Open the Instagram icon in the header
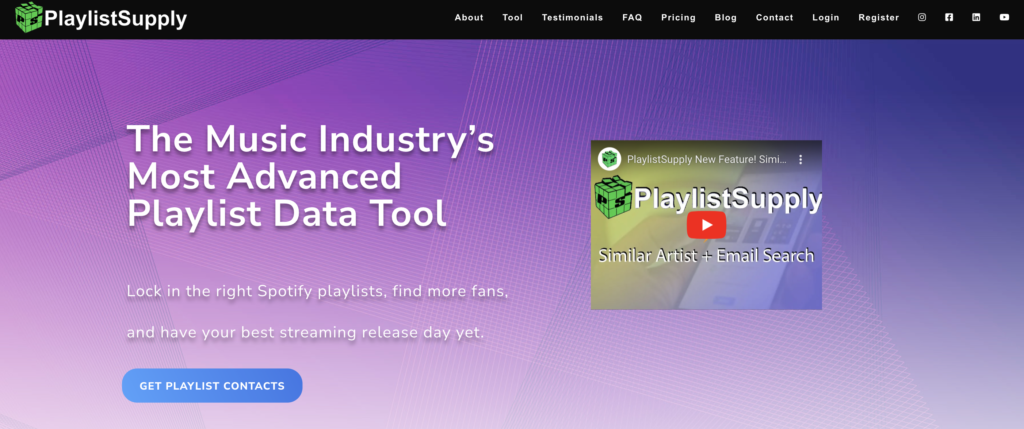The width and height of the screenshot is (1024, 429). click(922, 18)
